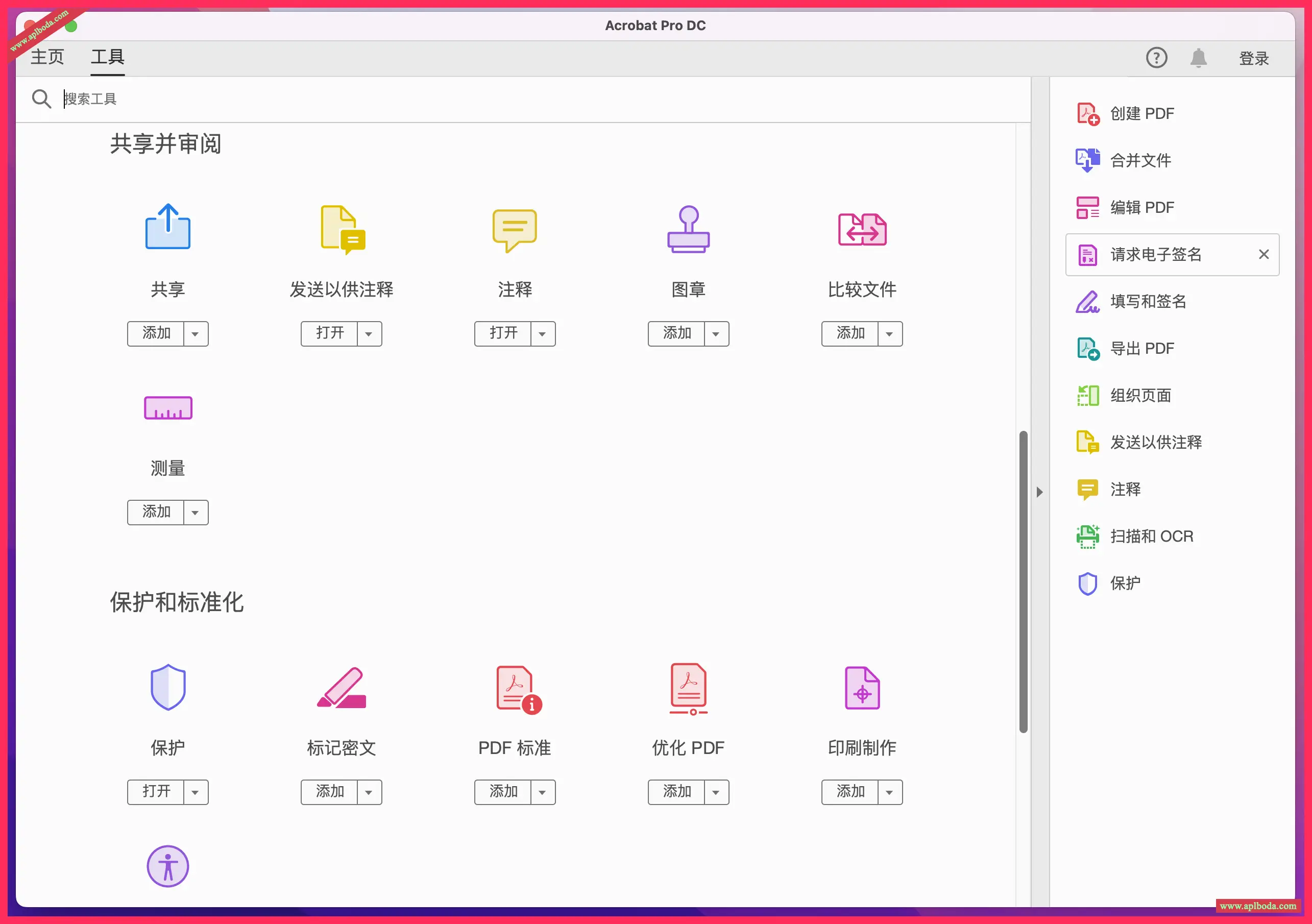The width and height of the screenshot is (1312, 924).
Task: Collapse the right tools pane arrow
Action: click(x=1039, y=492)
